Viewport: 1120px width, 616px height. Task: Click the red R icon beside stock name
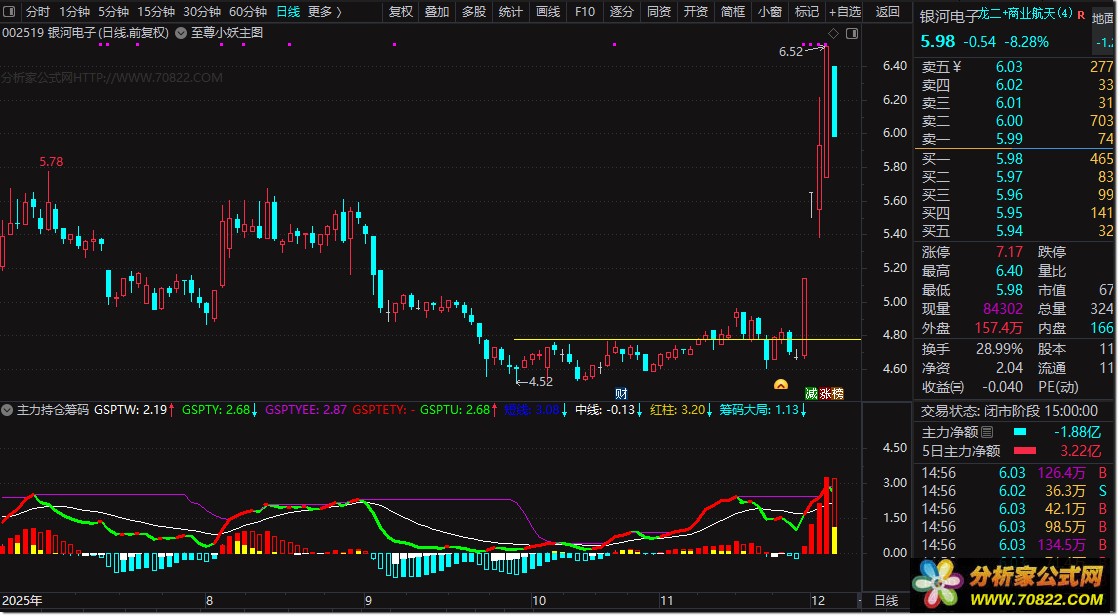click(x=1081, y=14)
